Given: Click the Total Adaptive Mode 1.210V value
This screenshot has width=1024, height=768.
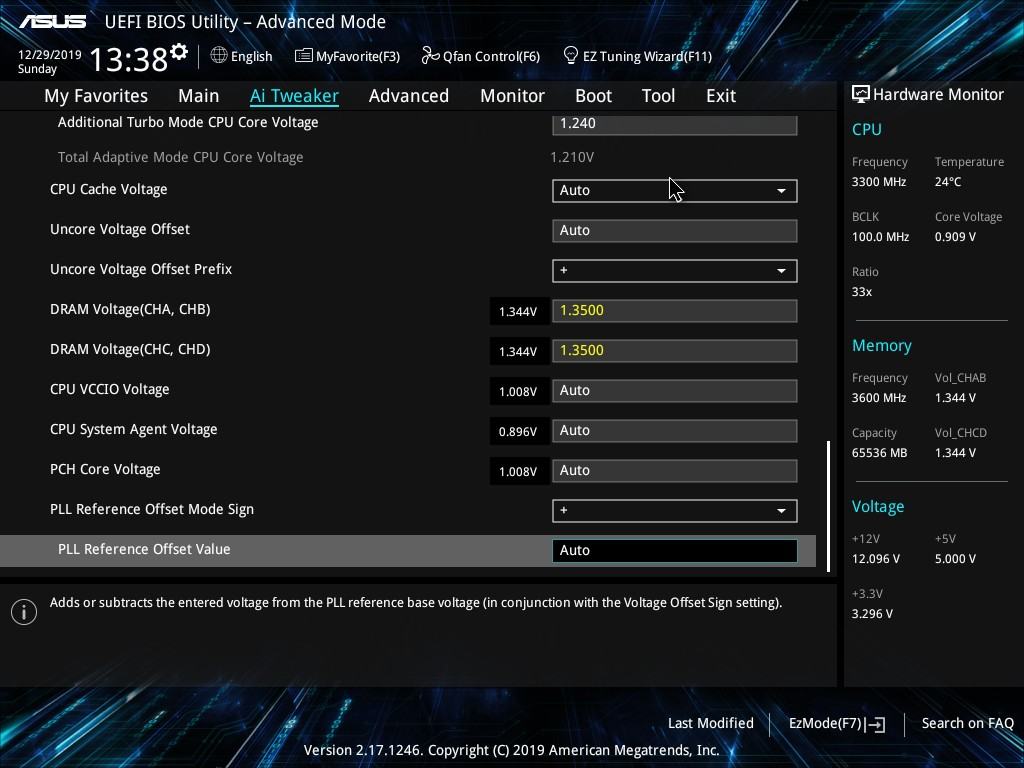Looking at the screenshot, I should point(572,157).
